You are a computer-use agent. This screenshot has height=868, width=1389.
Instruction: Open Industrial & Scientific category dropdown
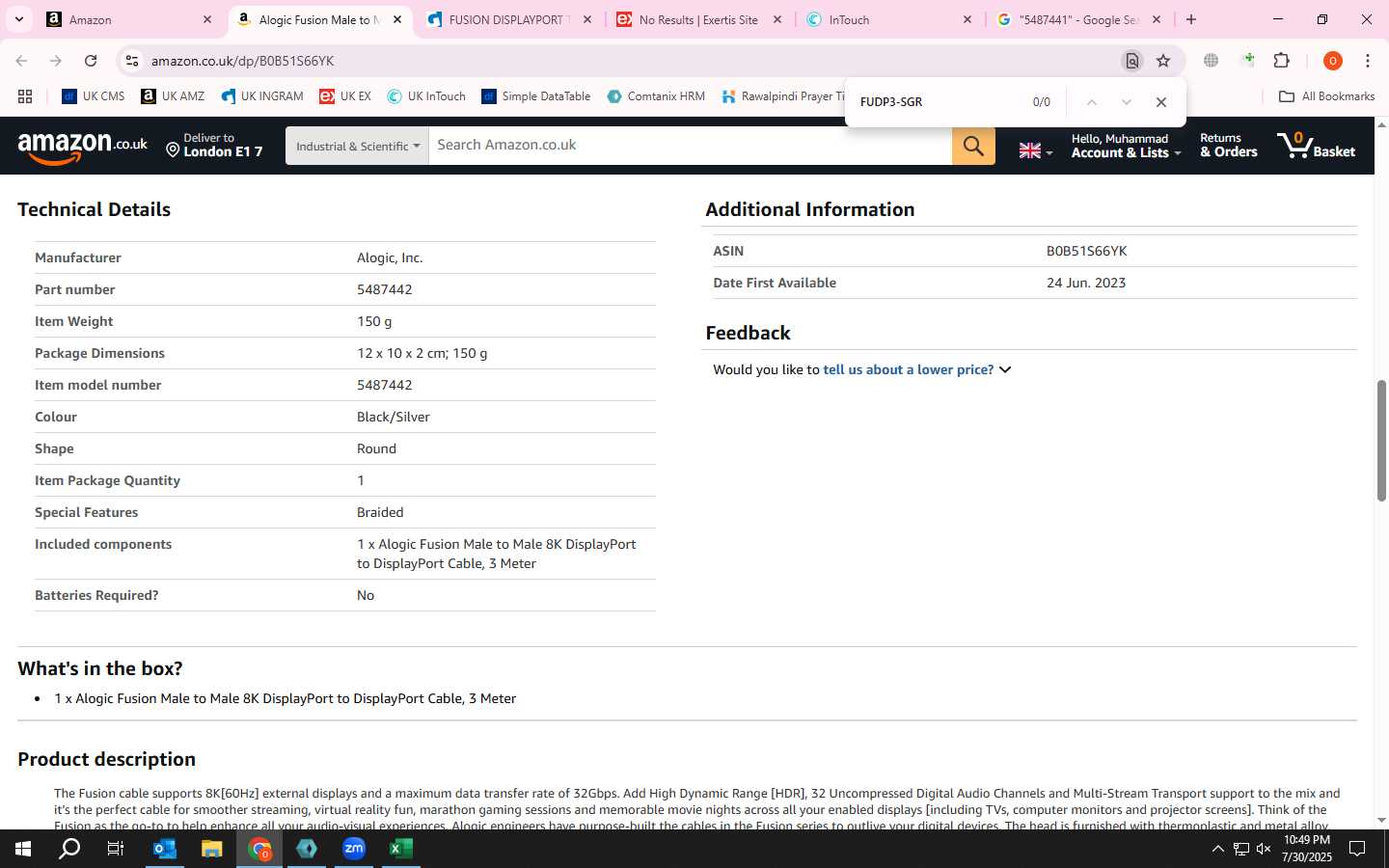pyautogui.click(x=357, y=146)
